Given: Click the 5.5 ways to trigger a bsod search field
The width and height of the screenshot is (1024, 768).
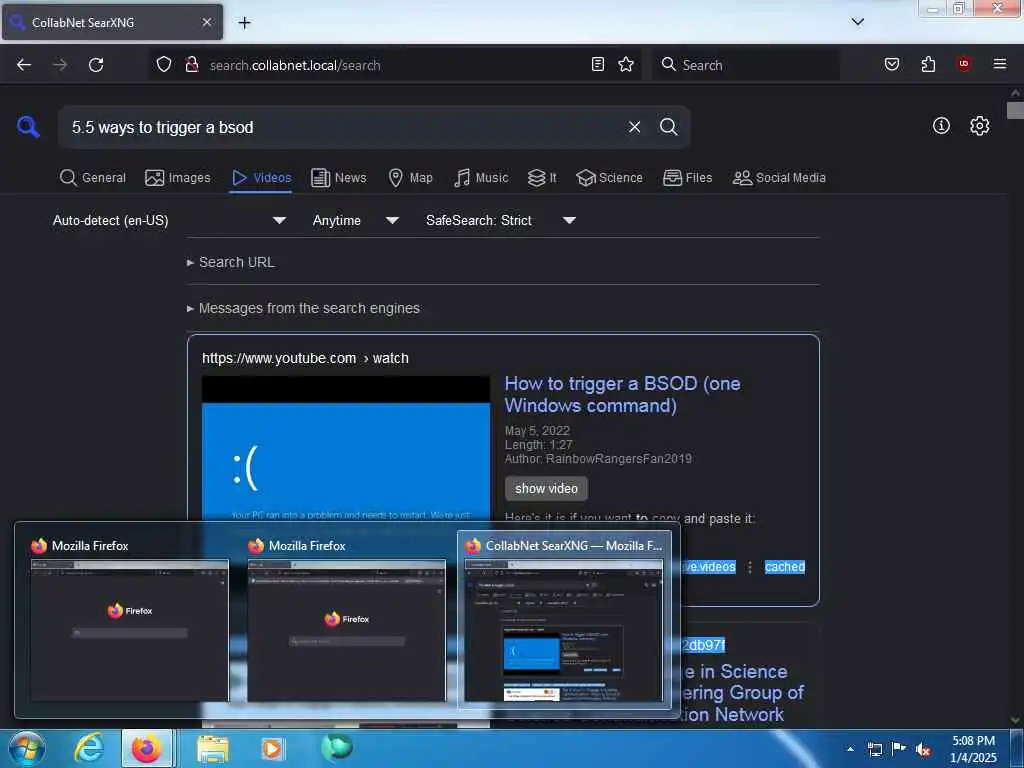Looking at the screenshot, I should point(343,127).
